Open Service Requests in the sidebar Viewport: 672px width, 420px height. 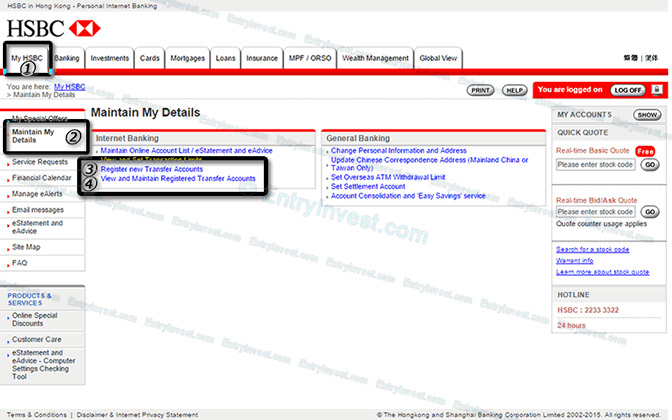40,162
